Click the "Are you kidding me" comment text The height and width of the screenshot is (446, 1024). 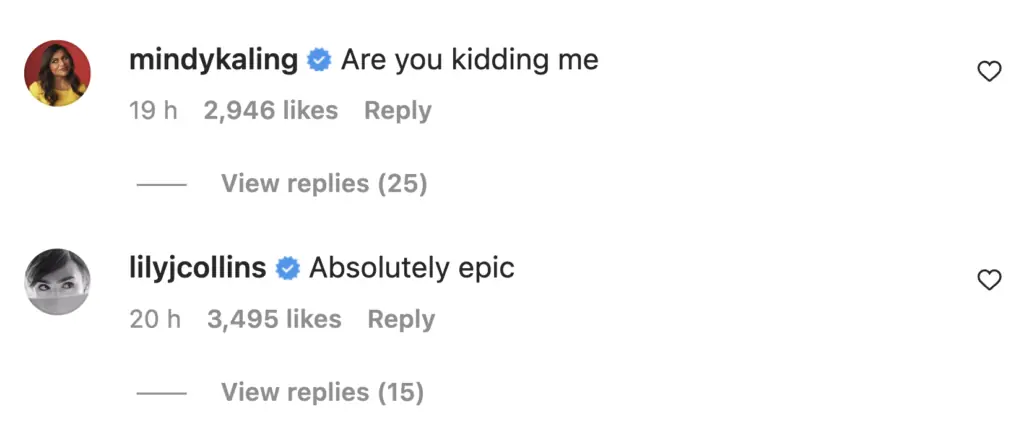tap(470, 60)
